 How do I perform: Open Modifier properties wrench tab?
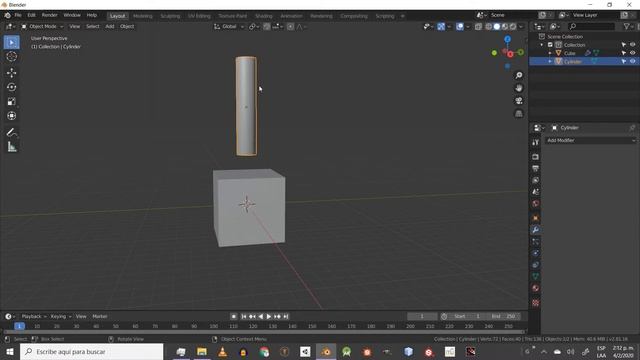(536, 230)
